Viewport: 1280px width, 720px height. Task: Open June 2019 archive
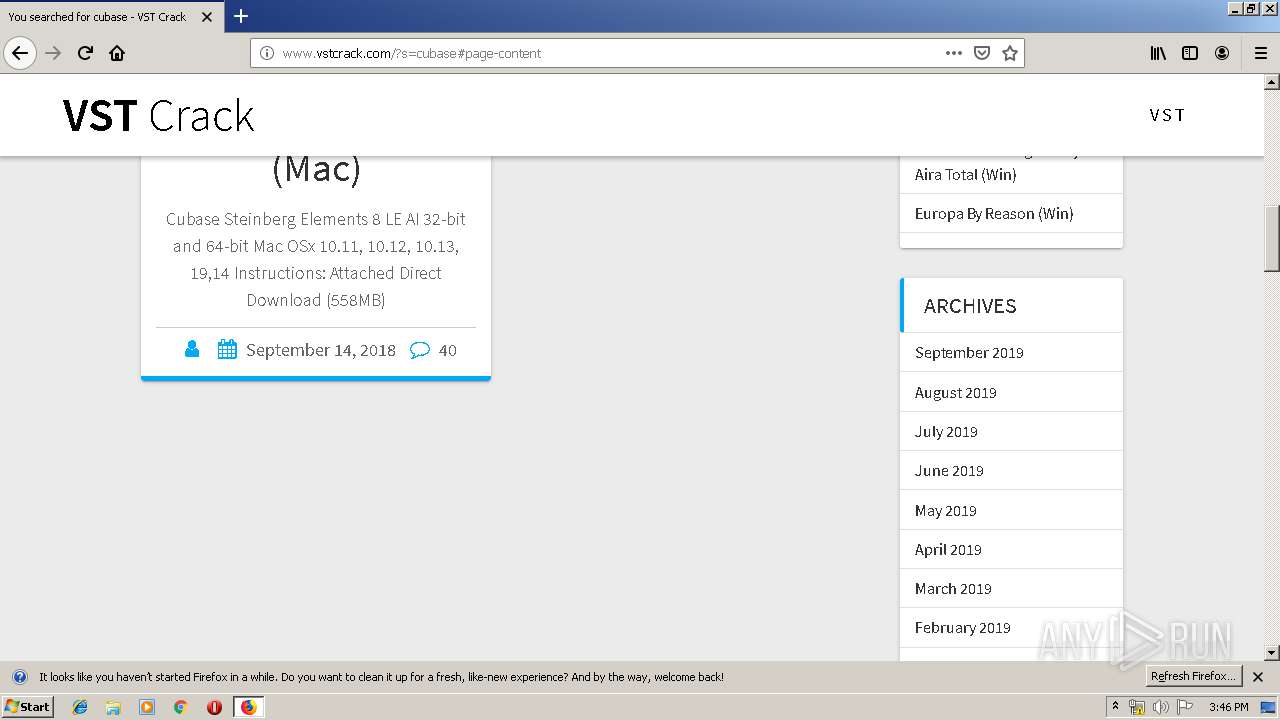click(x=949, y=470)
